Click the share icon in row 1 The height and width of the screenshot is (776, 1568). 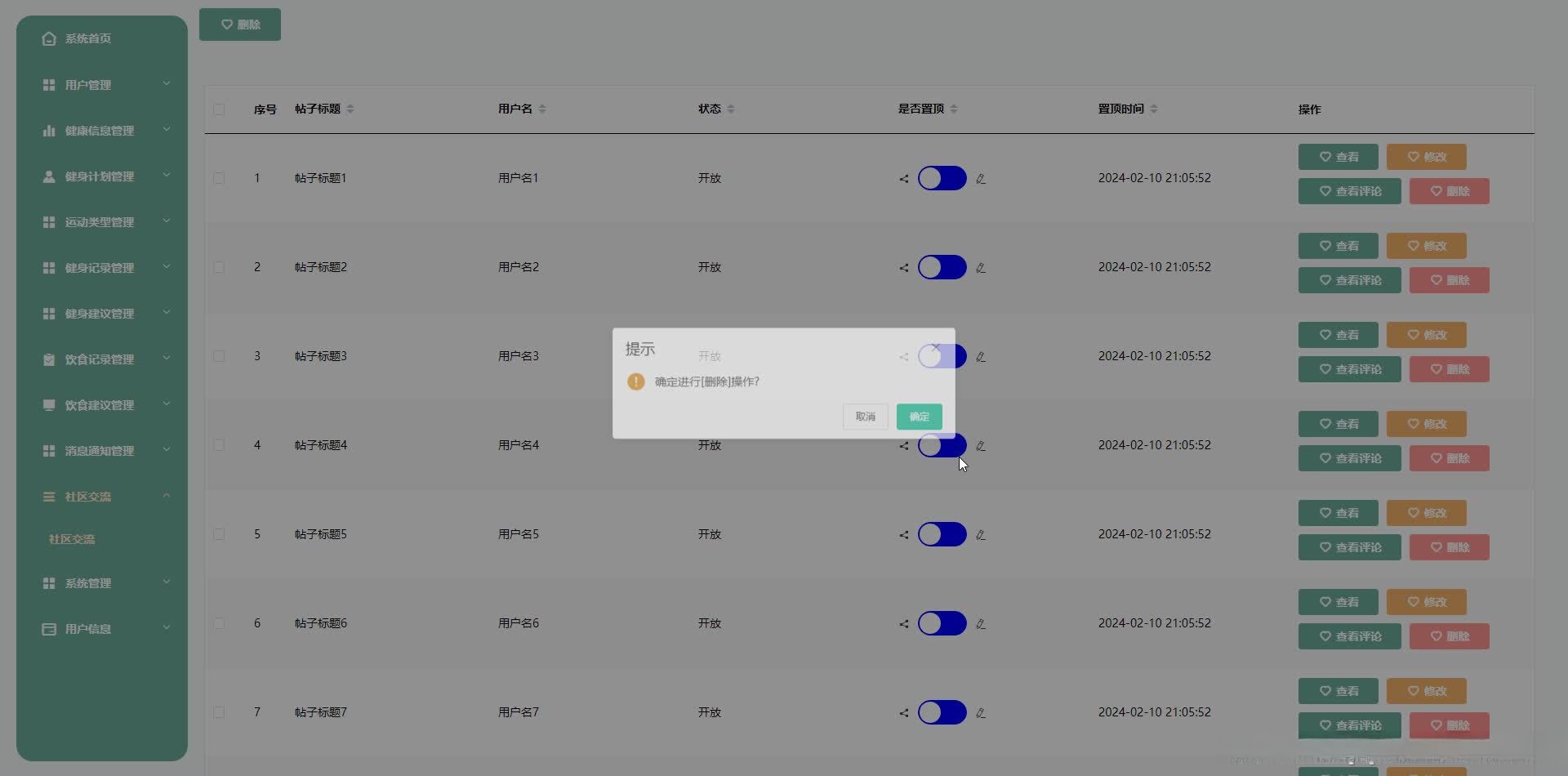click(x=904, y=179)
